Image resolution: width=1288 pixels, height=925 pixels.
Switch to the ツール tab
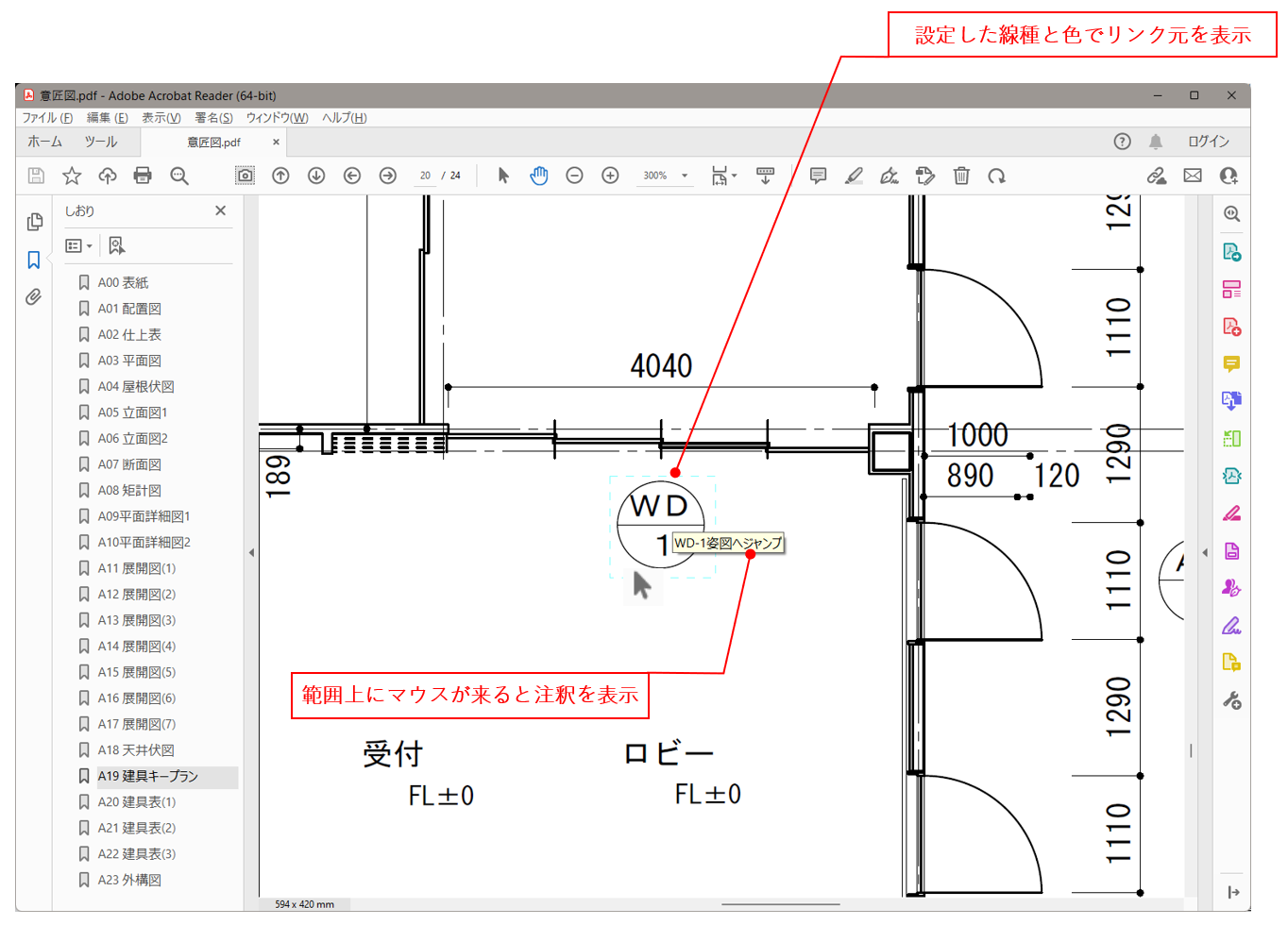[x=101, y=142]
